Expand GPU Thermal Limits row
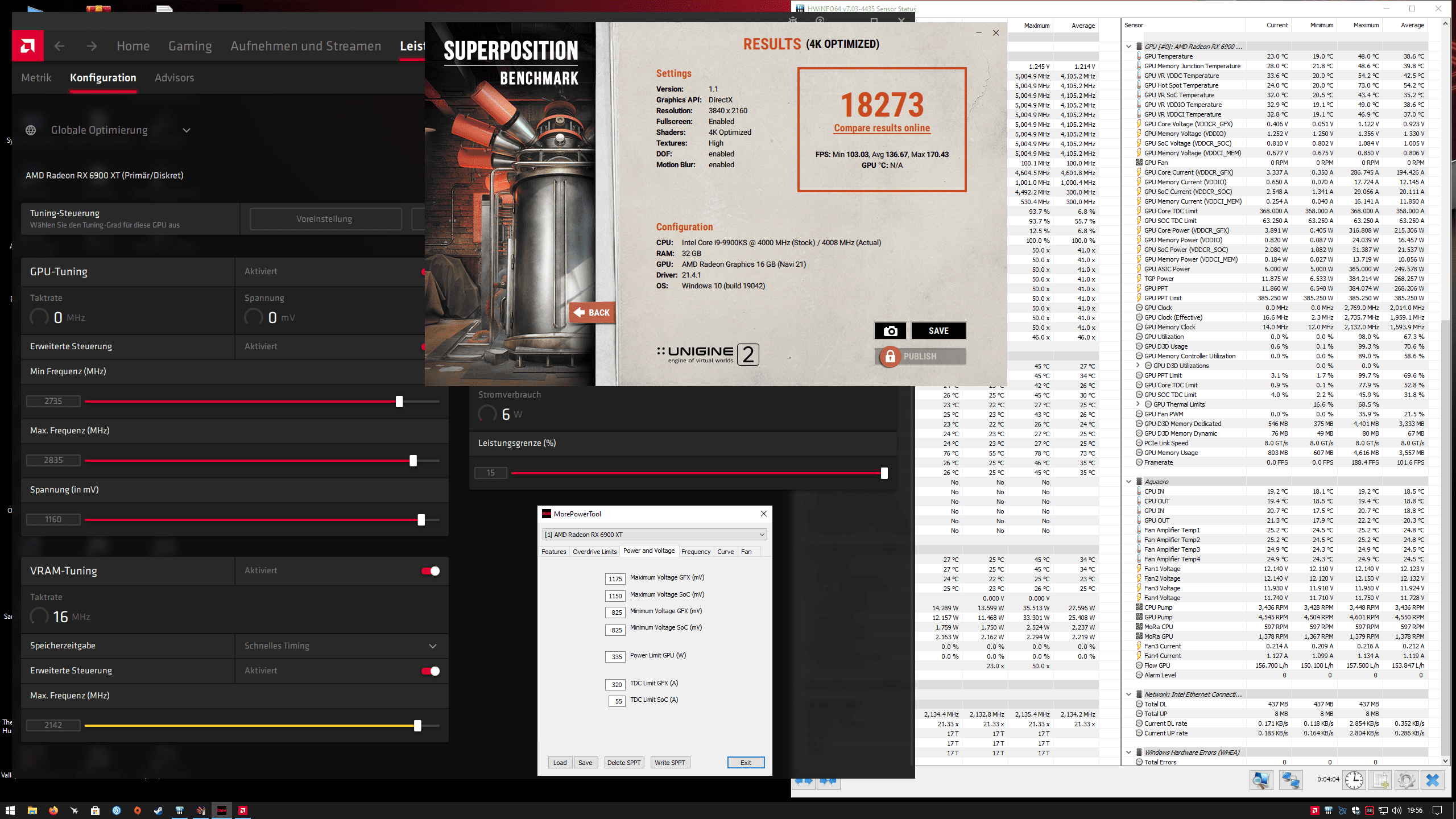This screenshot has height=819, width=1456. click(x=1138, y=404)
